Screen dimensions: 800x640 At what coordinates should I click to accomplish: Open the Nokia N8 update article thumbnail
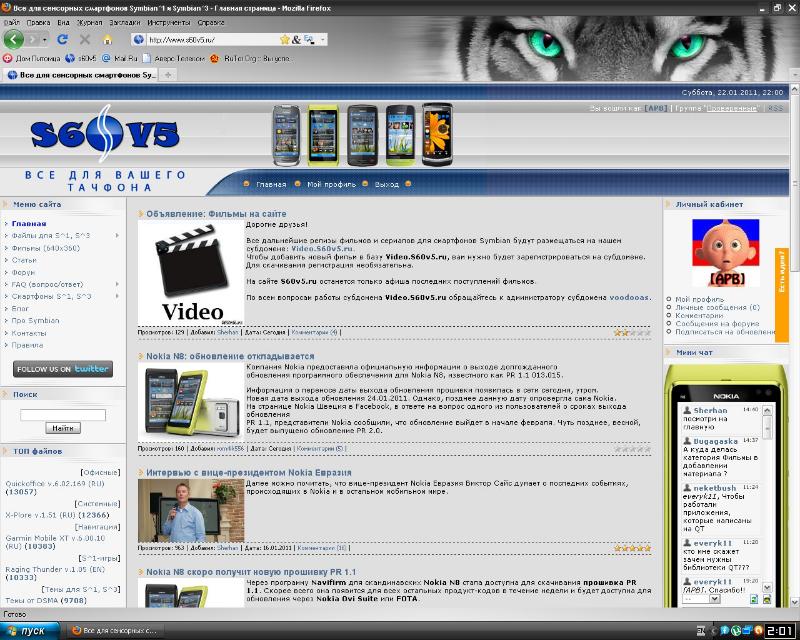pyautogui.click(x=191, y=401)
